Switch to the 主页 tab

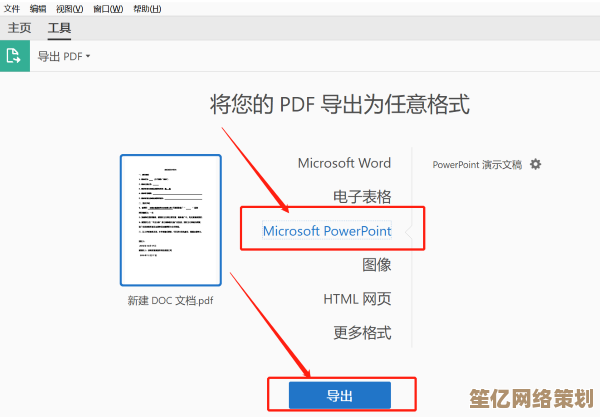tap(20, 27)
